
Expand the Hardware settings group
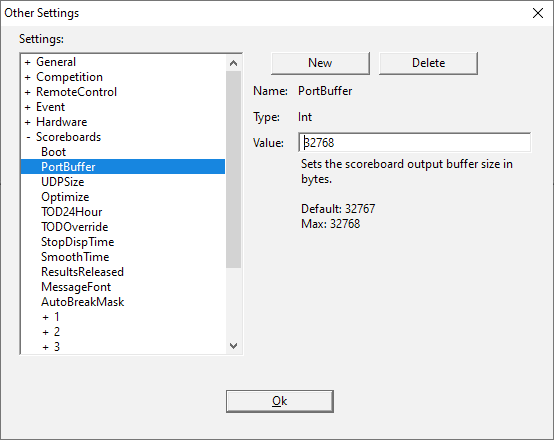(x=28, y=122)
